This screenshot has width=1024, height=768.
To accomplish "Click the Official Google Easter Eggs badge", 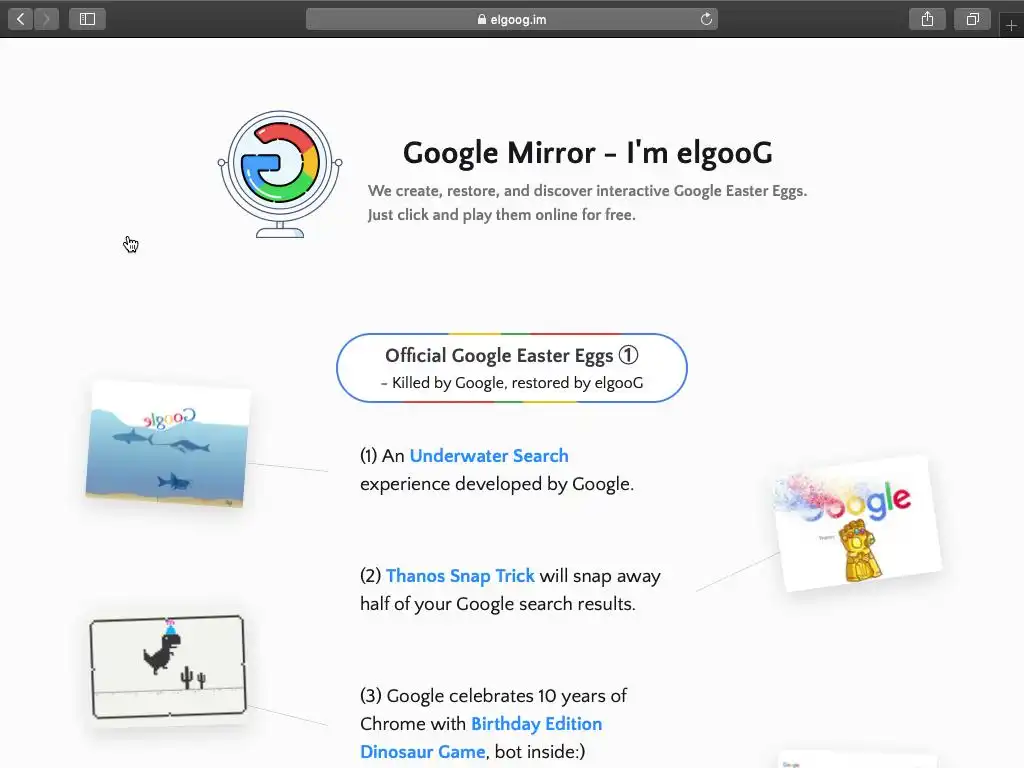I will (512, 368).
